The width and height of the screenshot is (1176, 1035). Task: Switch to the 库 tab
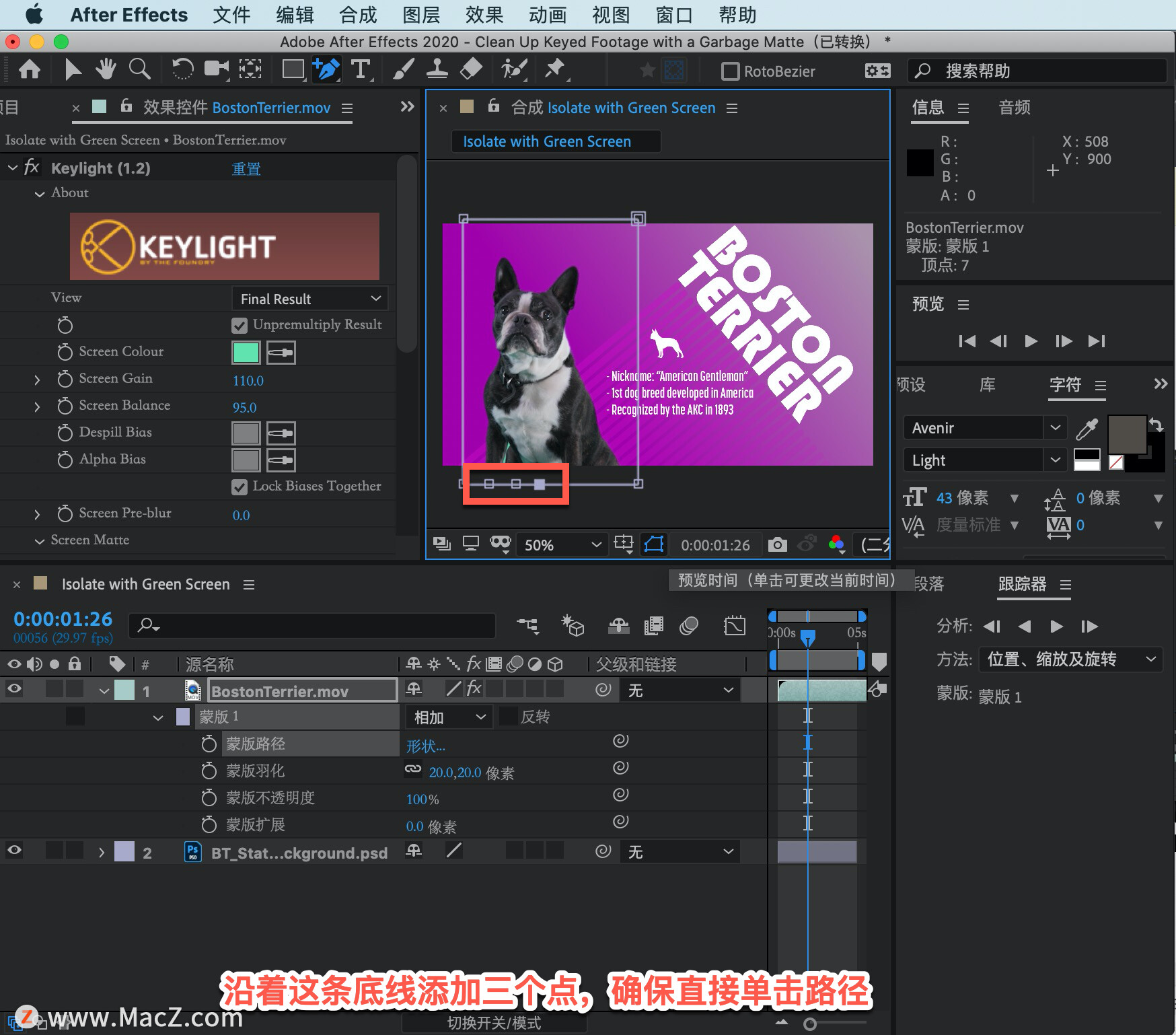click(x=987, y=385)
